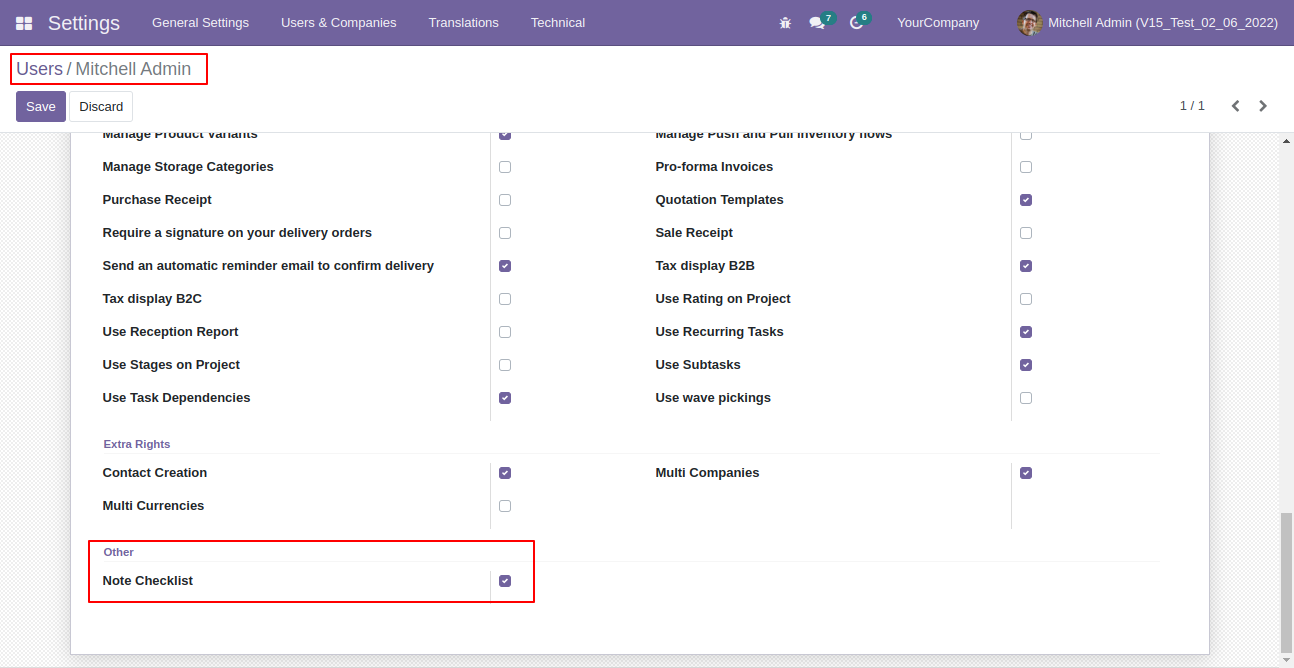The width and height of the screenshot is (1294, 668).
Task: Go to the previous record arrow
Action: pos(1236,106)
